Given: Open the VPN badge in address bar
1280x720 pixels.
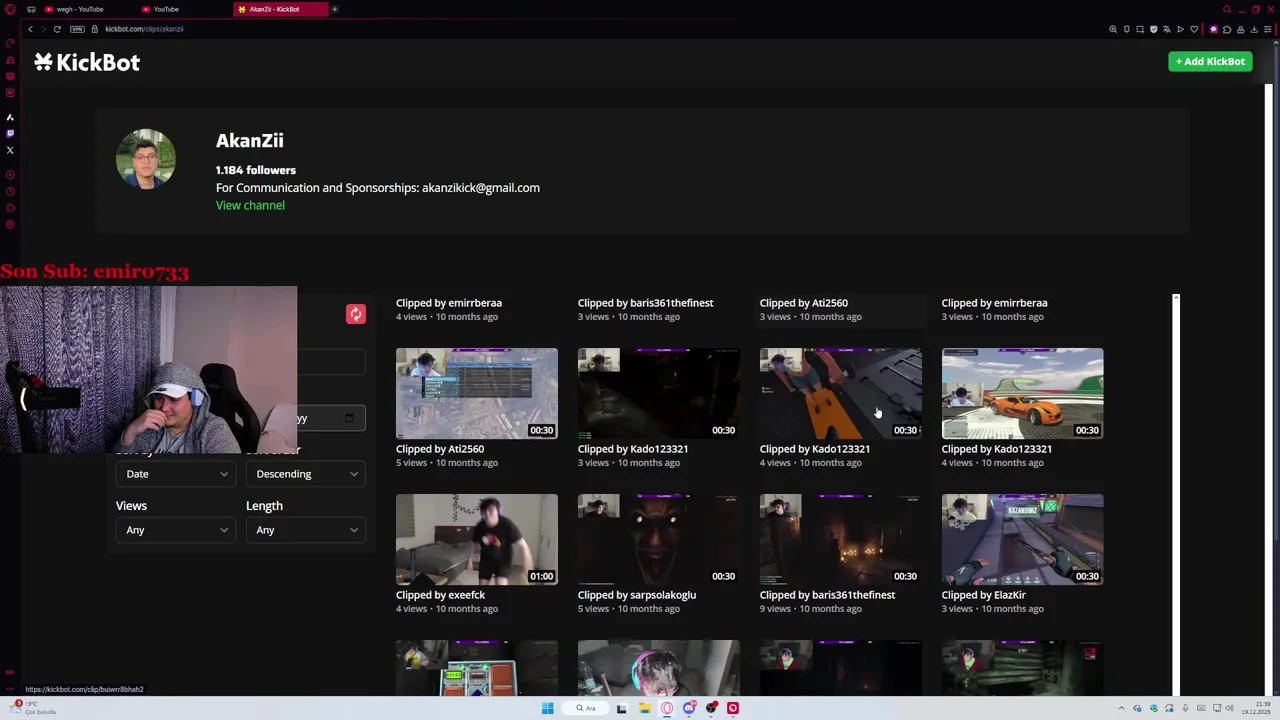Looking at the screenshot, I should coord(77,29).
